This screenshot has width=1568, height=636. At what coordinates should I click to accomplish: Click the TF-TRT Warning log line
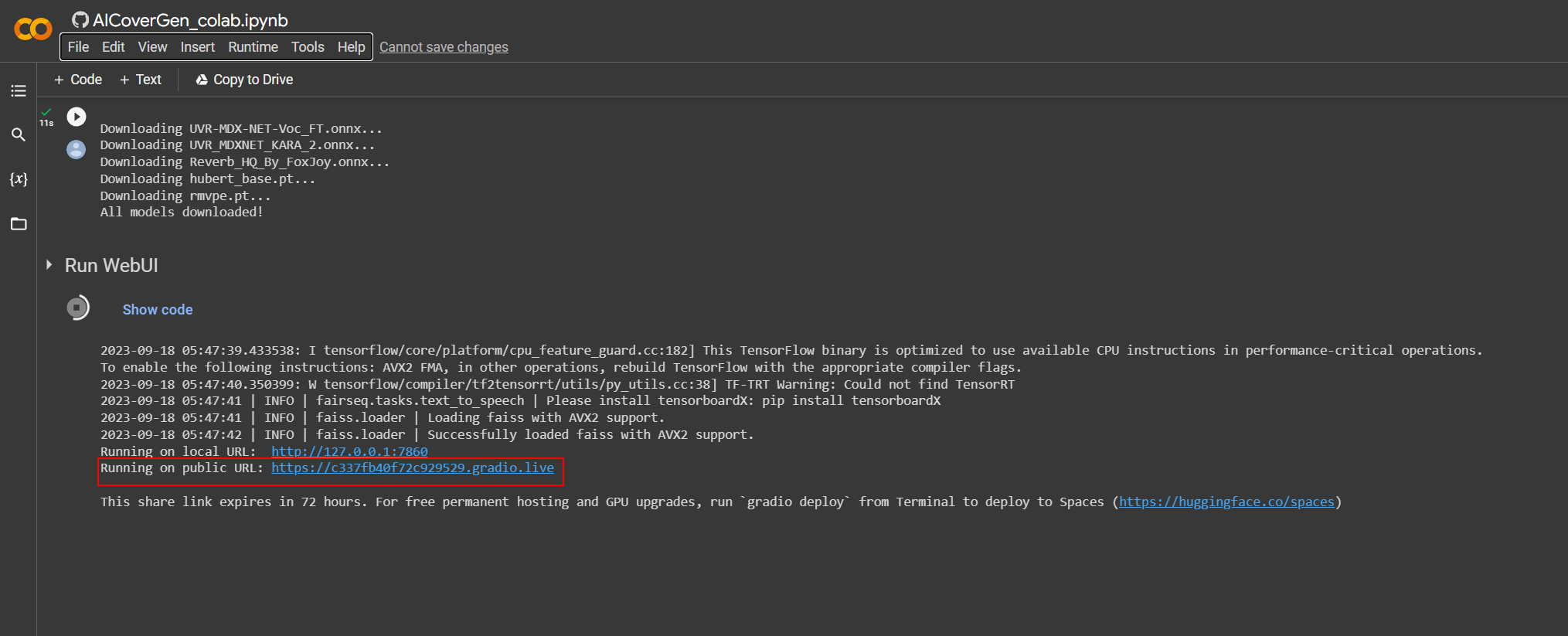(x=557, y=384)
